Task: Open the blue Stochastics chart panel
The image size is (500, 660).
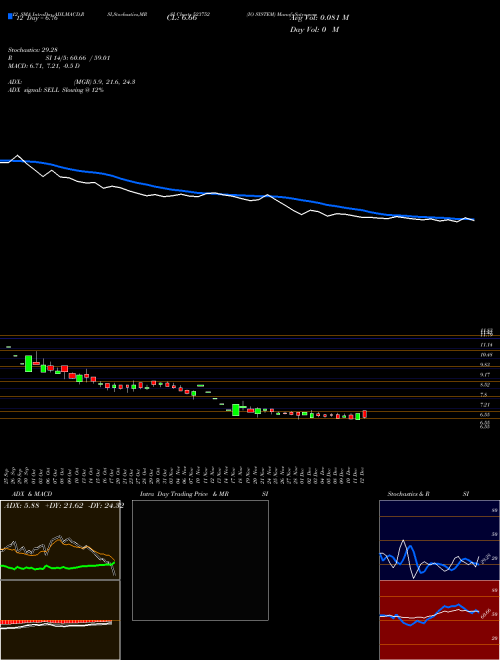Action: coord(439,540)
